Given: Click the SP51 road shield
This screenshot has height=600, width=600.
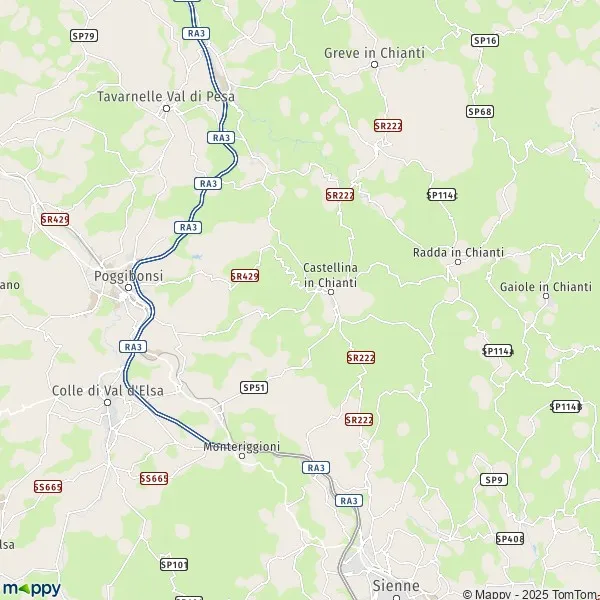Looking at the screenshot, I should pyautogui.click(x=254, y=388).
